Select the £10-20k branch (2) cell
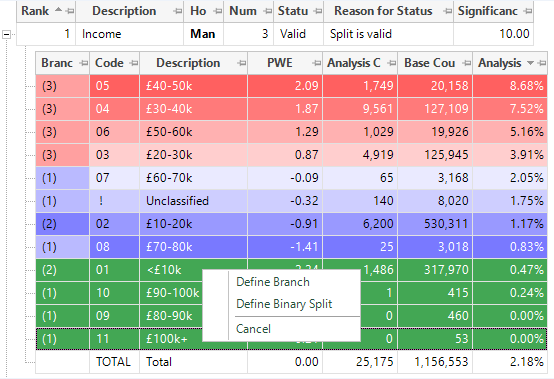The height and width of the screenshot is (379, 554). [63, 224]
